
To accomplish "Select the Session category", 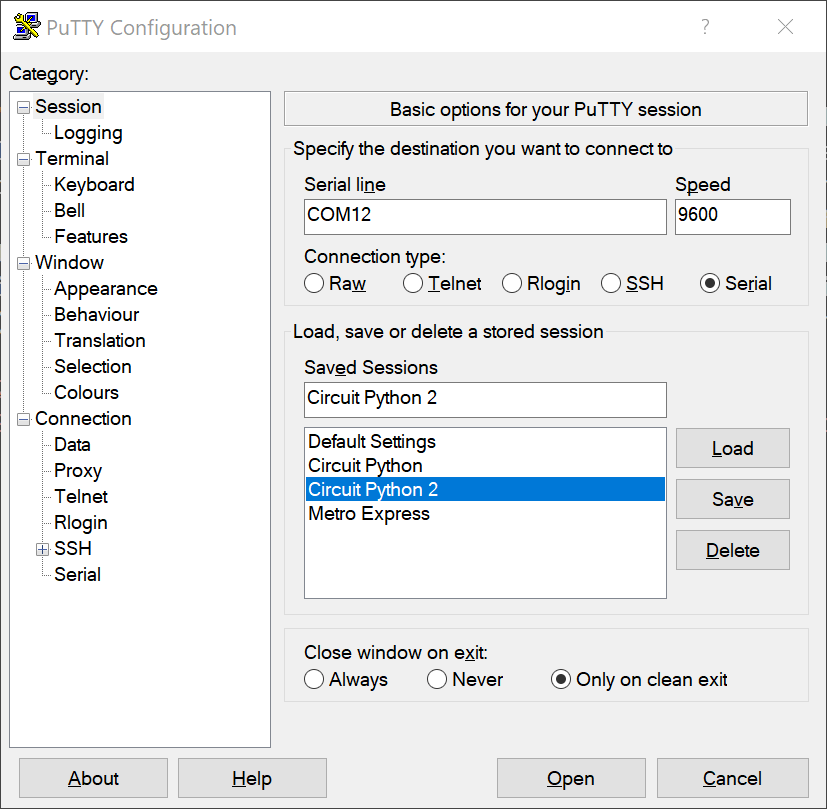I will tap(68, 107).
